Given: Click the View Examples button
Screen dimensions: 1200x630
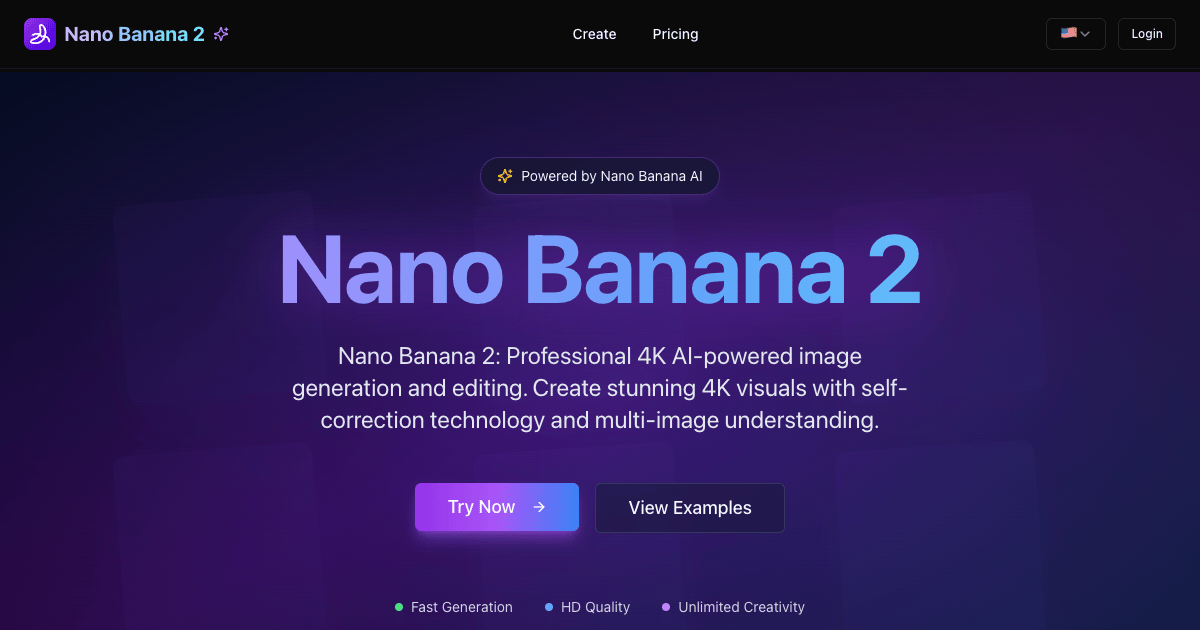Looking at the screenshot, I should click(x=690, y=508).
